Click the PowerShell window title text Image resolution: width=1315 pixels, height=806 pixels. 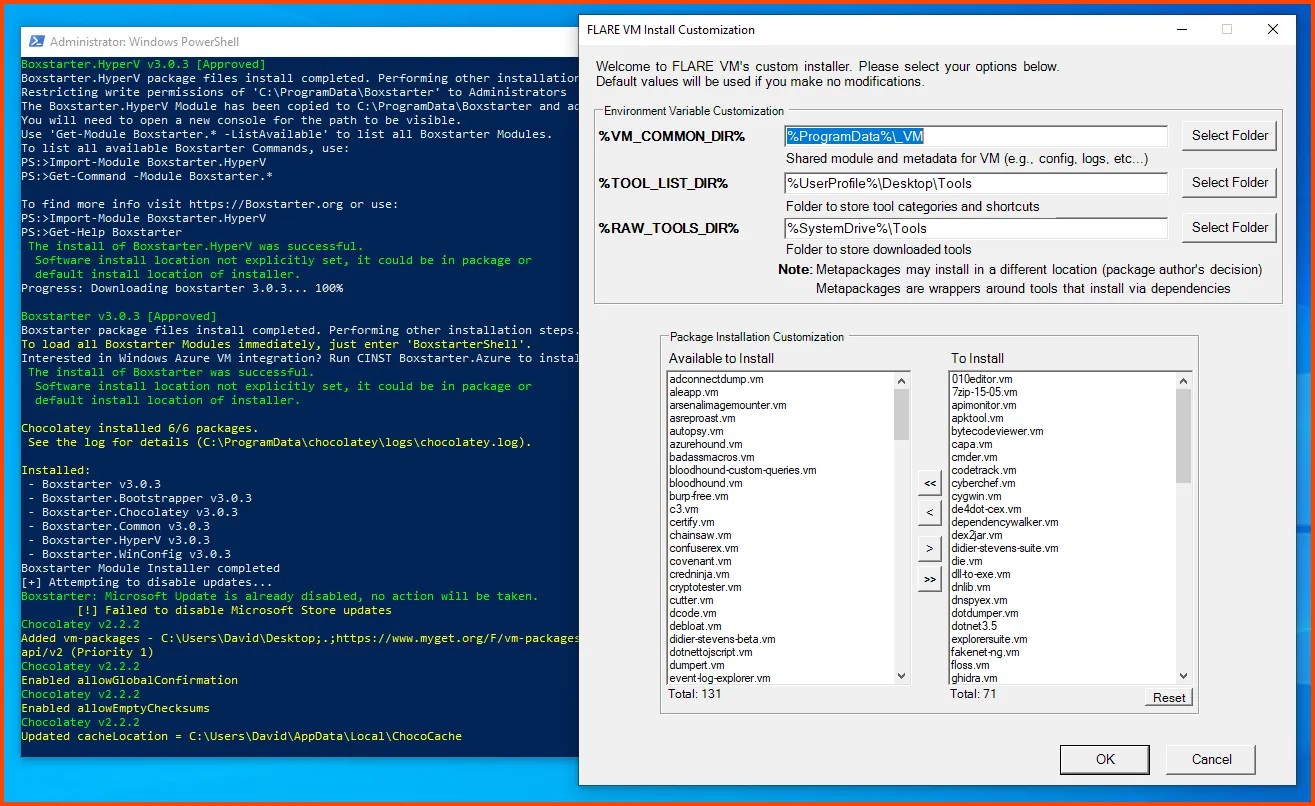pos(142,42)
